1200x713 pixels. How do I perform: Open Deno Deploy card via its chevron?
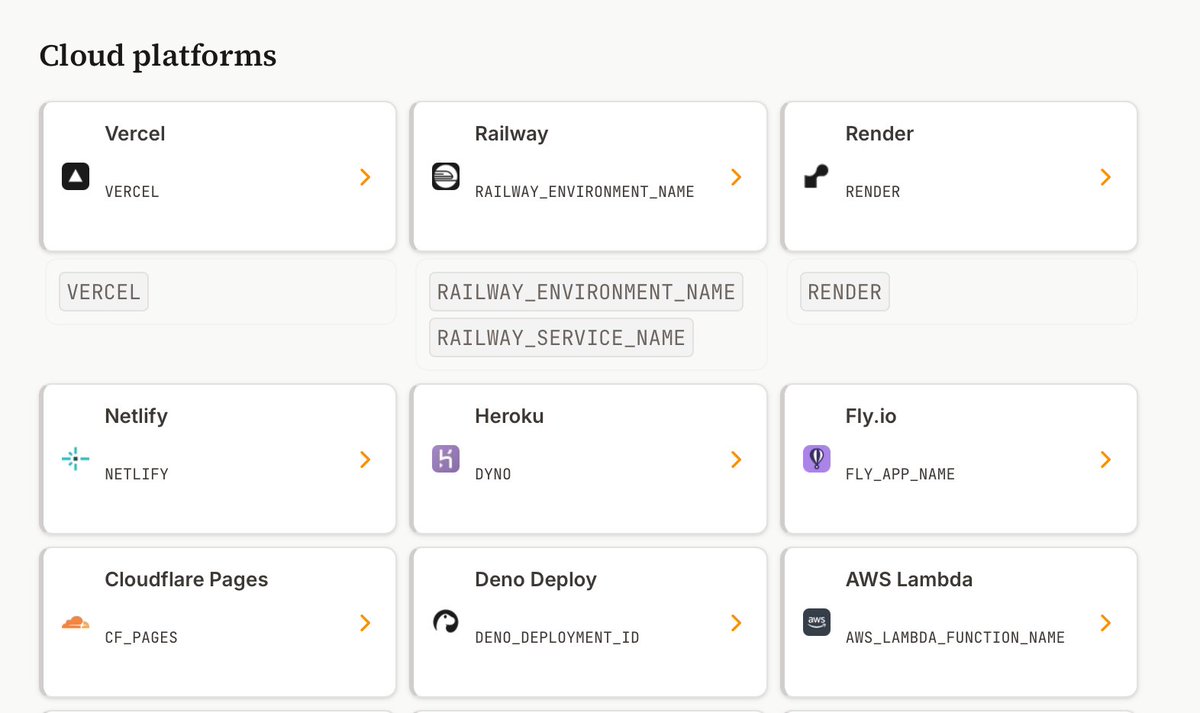[x=736, y=622]
